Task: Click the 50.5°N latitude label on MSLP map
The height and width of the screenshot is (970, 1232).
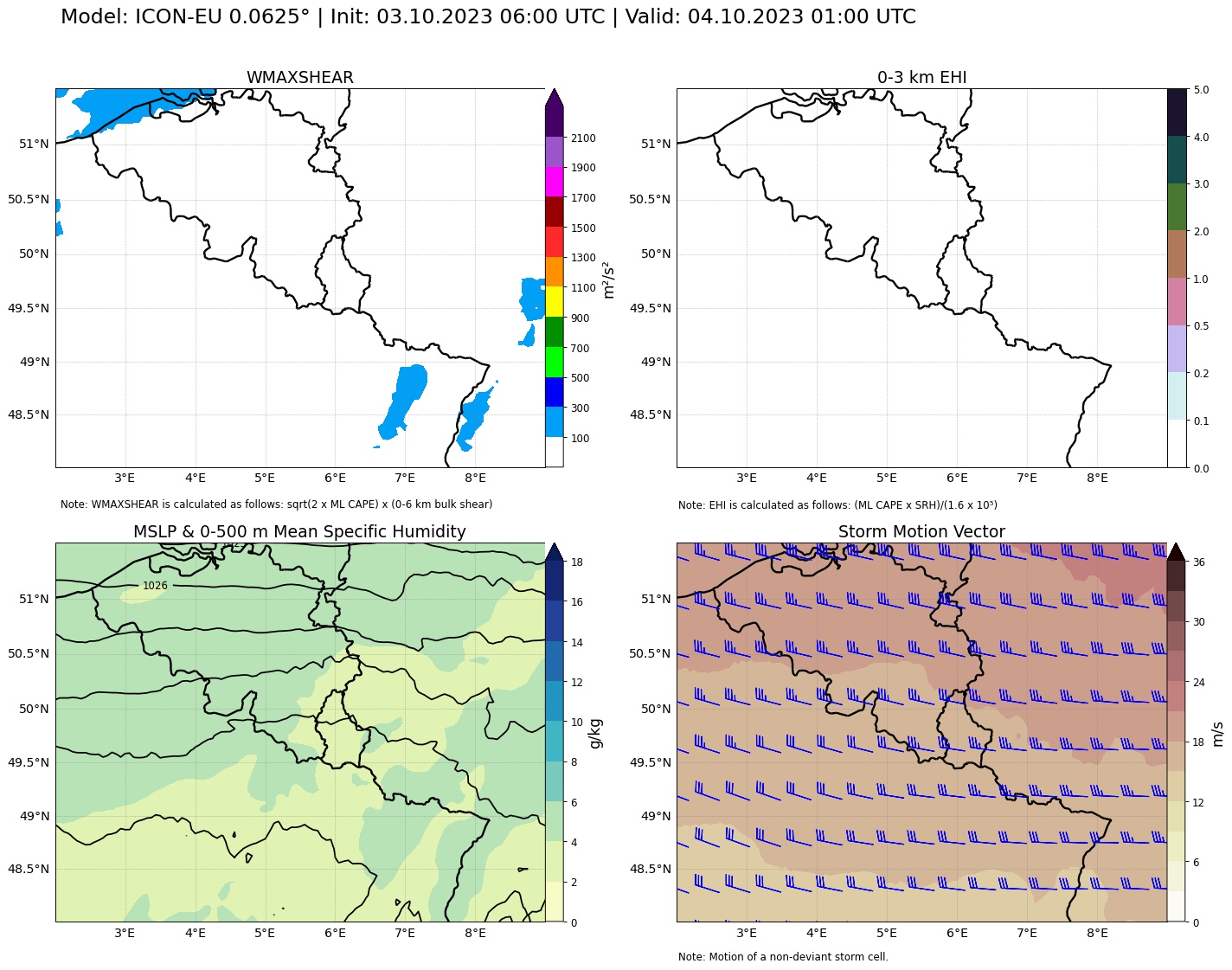Action: point(29,653)
